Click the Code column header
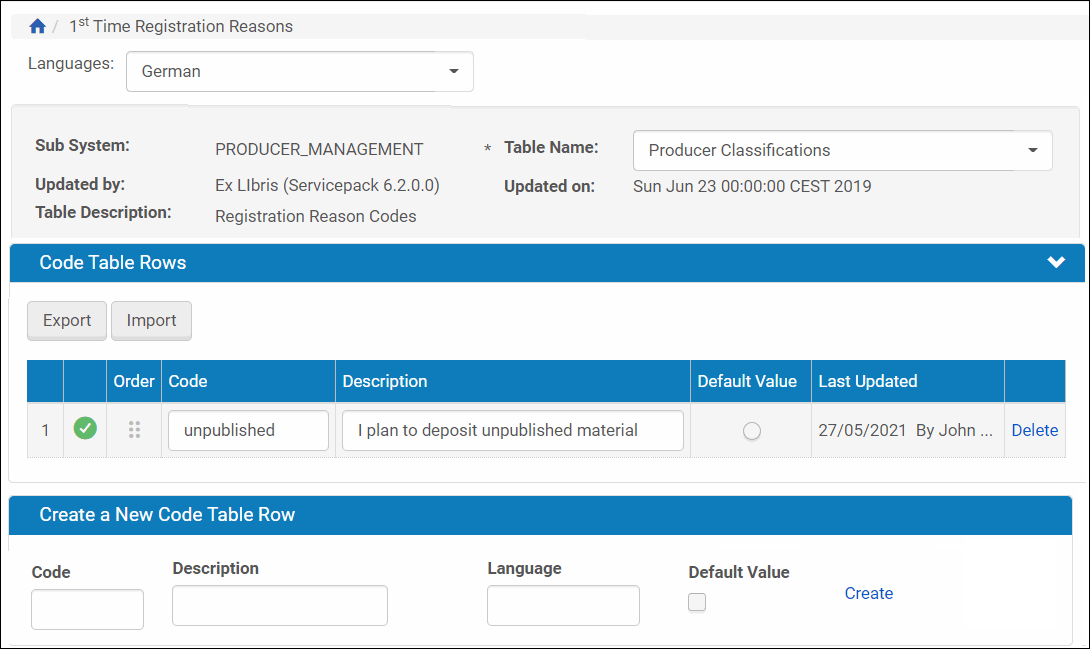The width and height of the screenshot is (1090, 649). tap(188, 381)
